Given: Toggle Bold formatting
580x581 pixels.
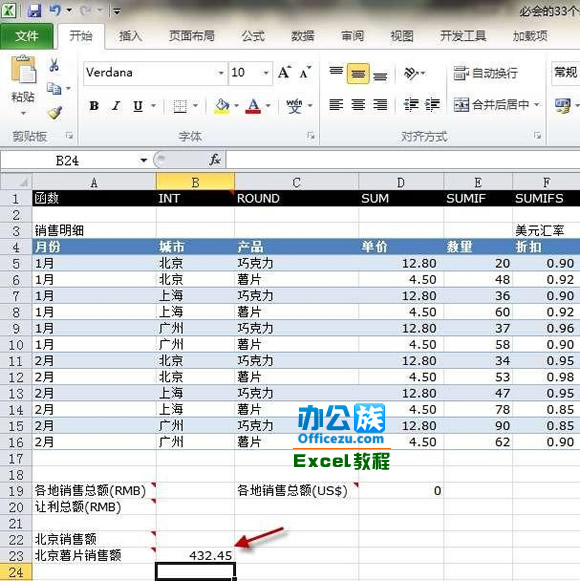Looking at the screenshot, I should [94, 106].
